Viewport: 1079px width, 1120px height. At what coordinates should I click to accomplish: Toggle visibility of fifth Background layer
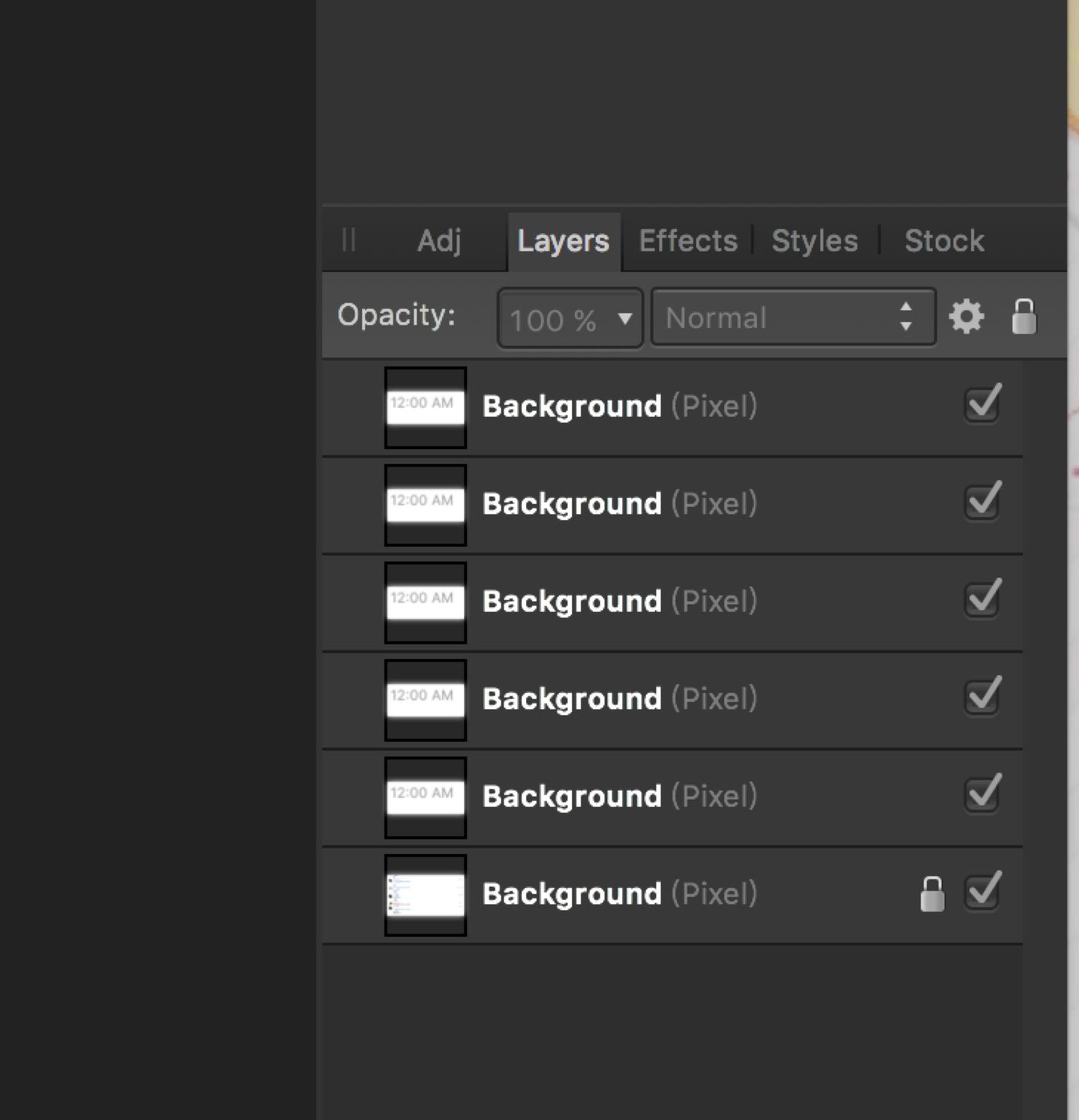click(982, 794)
